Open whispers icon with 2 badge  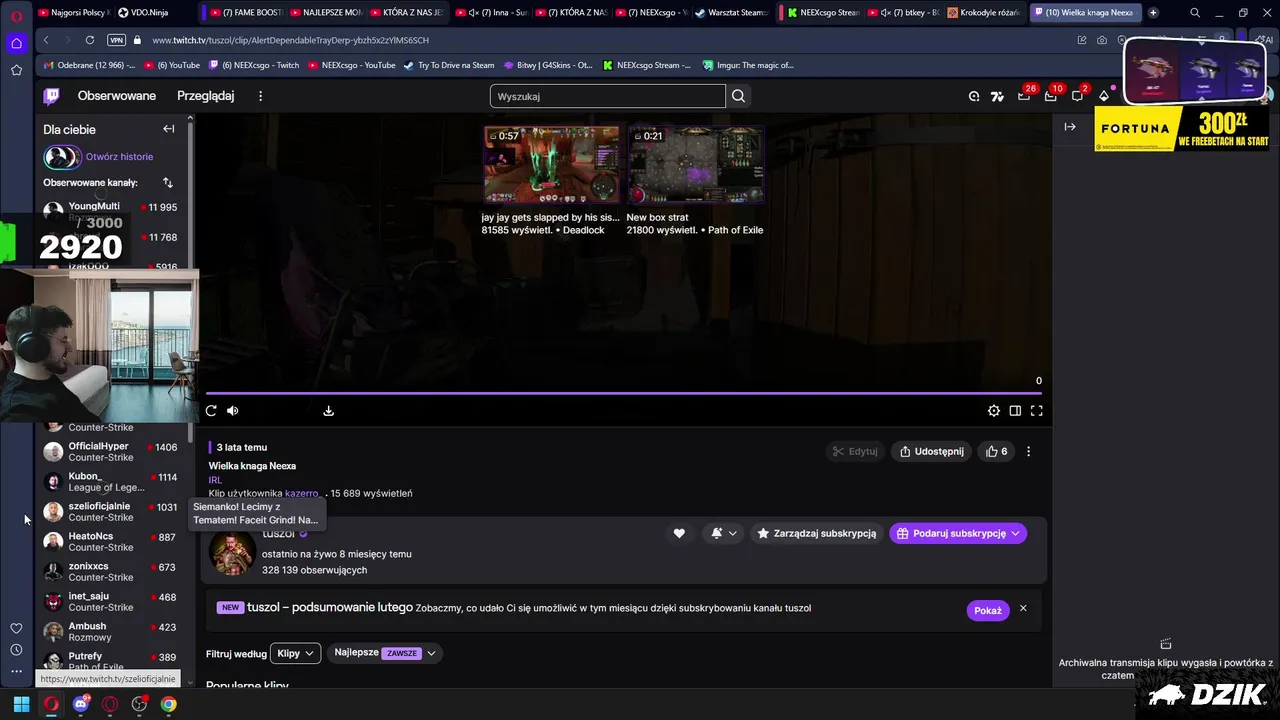(1077, 96)
